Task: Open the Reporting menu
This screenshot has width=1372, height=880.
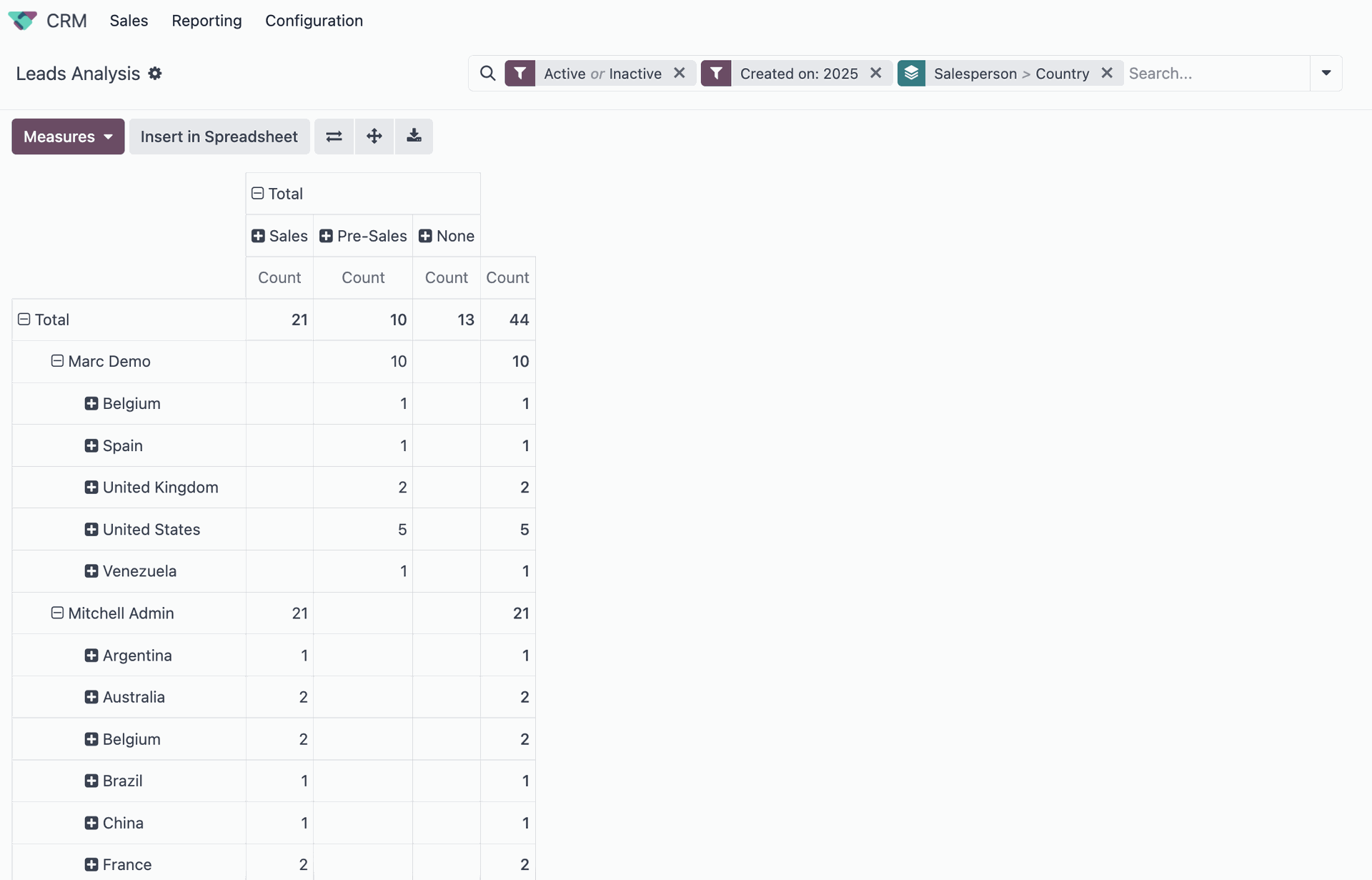Action: coord(207,21)
